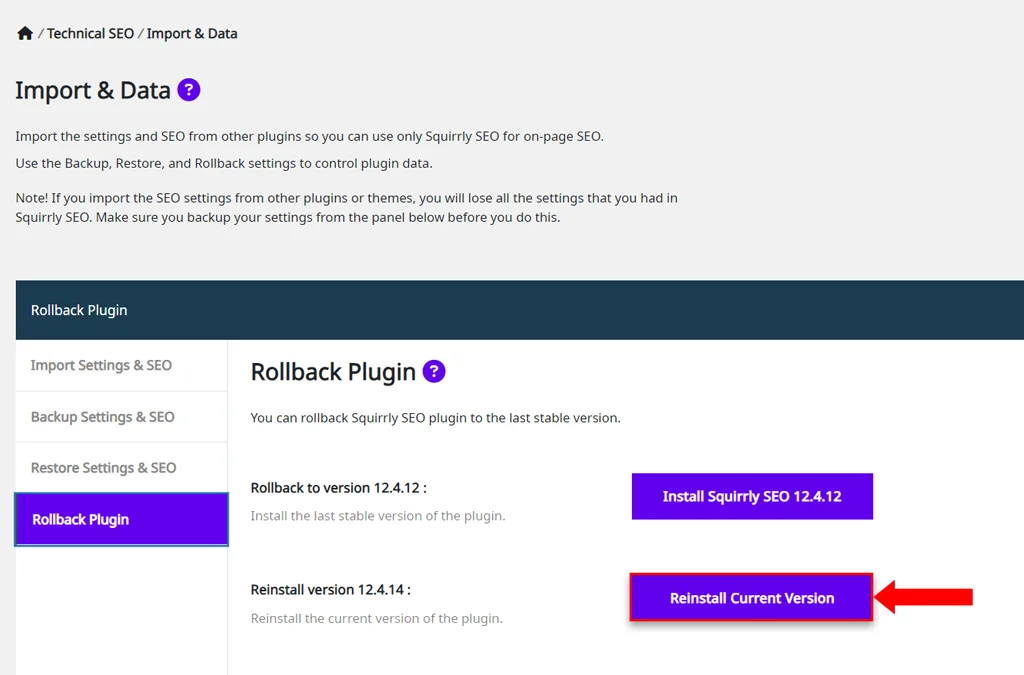Click help icon next to Rollback Plugin heading

pyautogui.click(x=434, y=372)
